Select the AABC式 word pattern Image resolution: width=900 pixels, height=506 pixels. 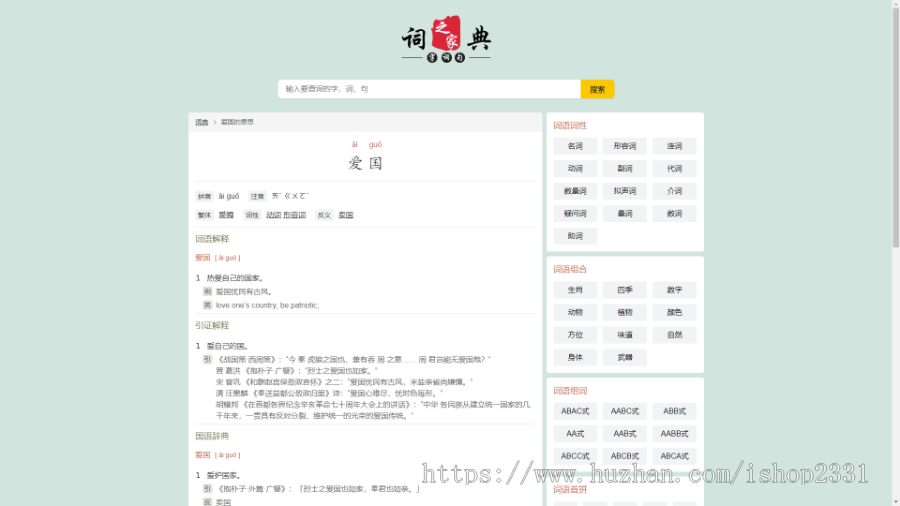pos(624,411)
